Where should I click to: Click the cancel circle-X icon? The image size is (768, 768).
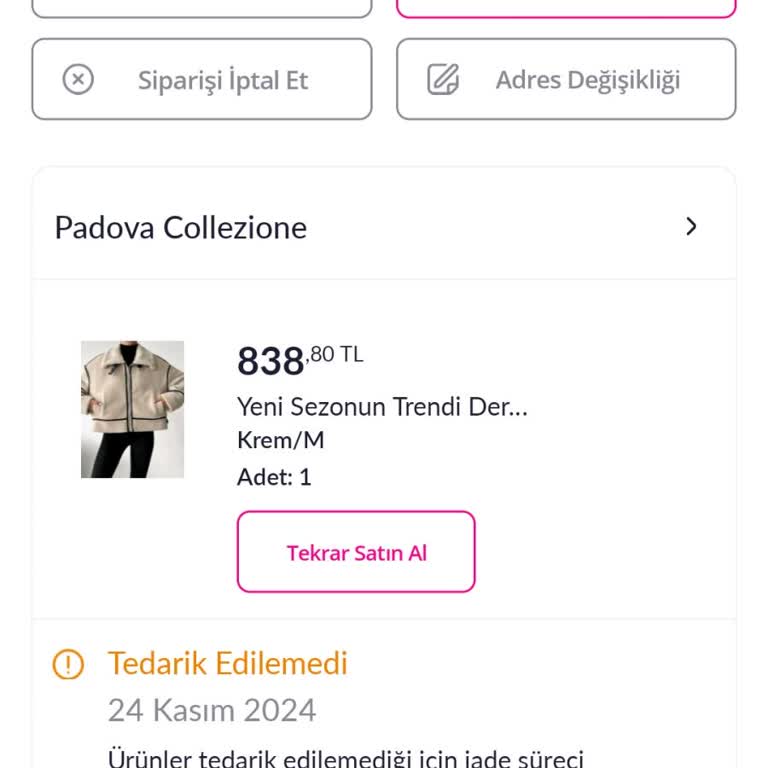tap(78, 79)
